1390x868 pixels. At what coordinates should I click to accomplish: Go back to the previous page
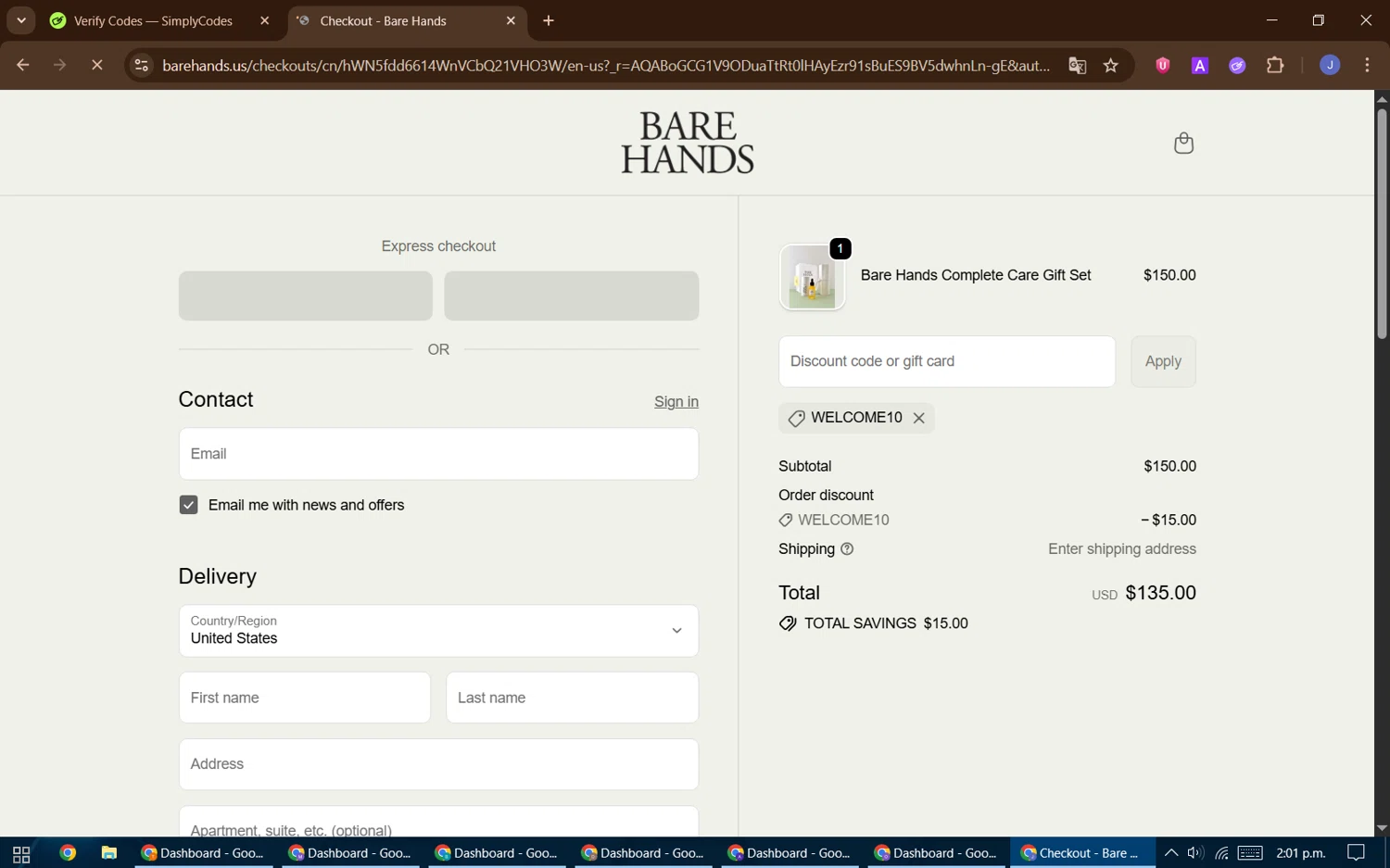coord(23,65)
